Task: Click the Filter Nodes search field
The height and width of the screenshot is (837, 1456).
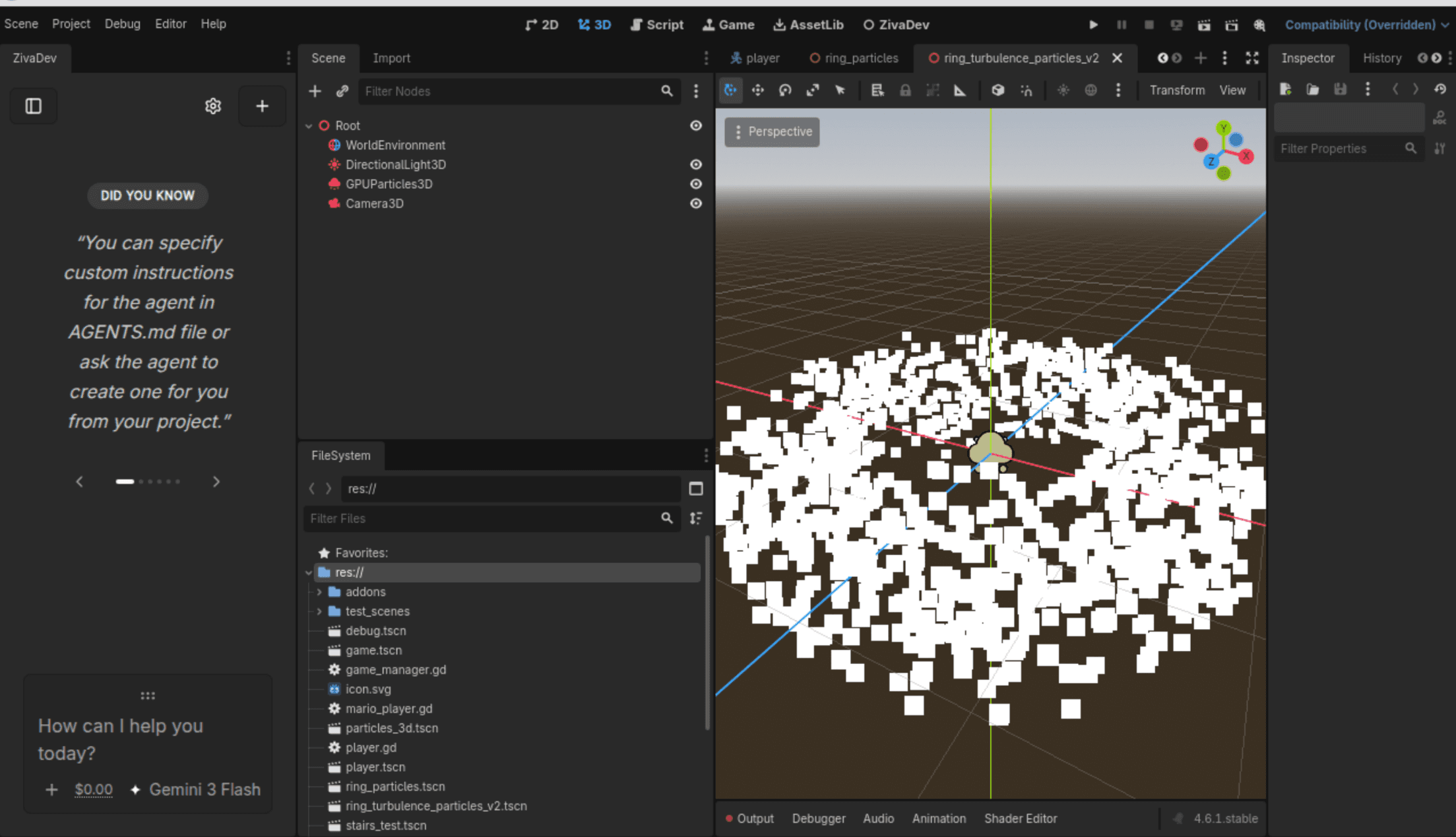Action: [x=519, y=91]
